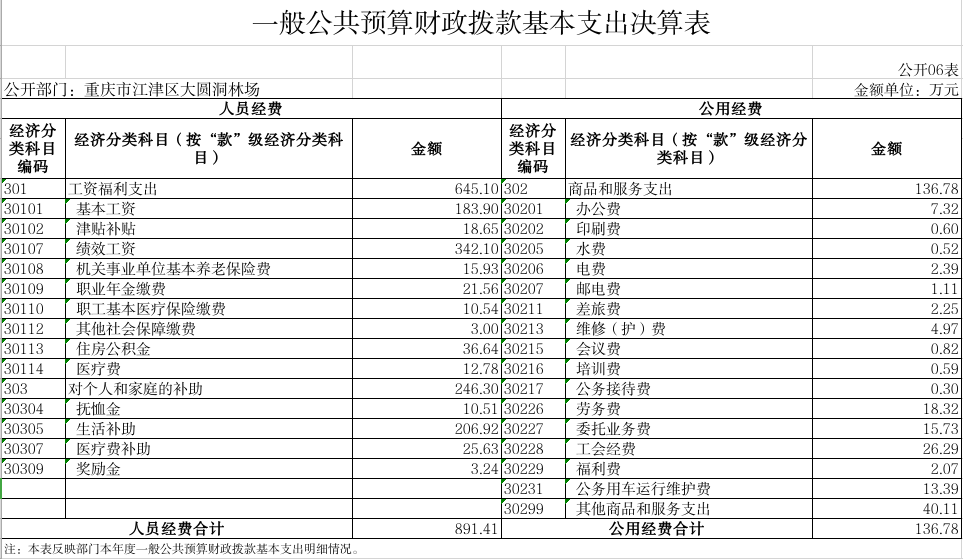This screenshot has width=963, height=559.
Task: Select the 邮电费 cell
Action: (x=689, y=289)
